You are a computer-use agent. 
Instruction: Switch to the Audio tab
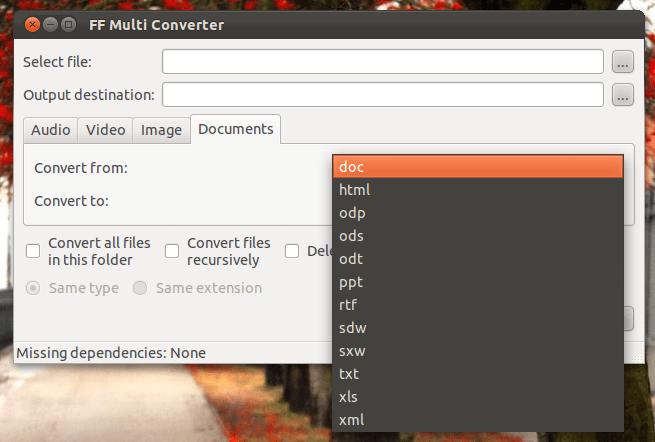[x=50, y=130]
